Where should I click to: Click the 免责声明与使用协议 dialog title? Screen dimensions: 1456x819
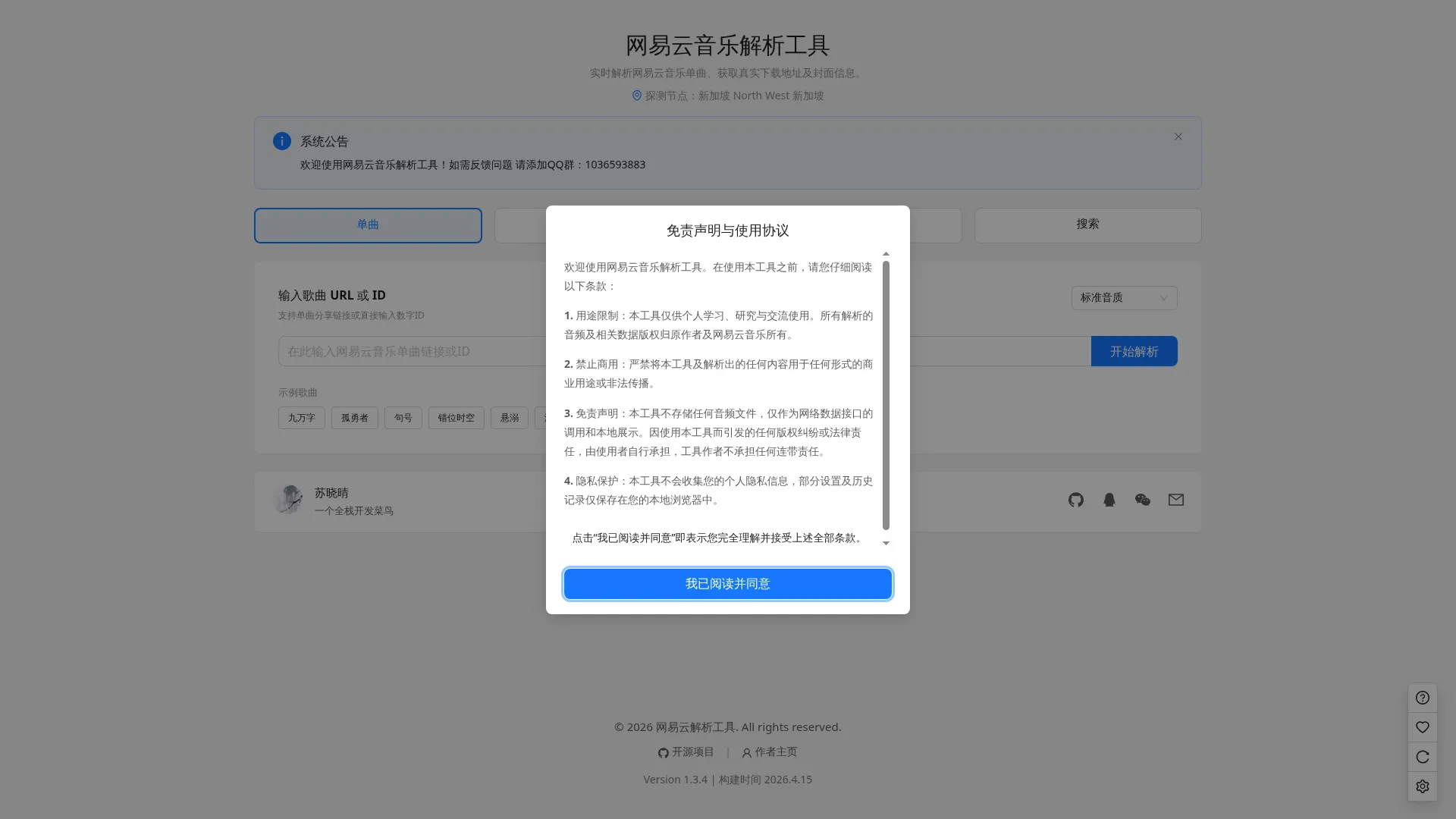(x=727, y=231)
